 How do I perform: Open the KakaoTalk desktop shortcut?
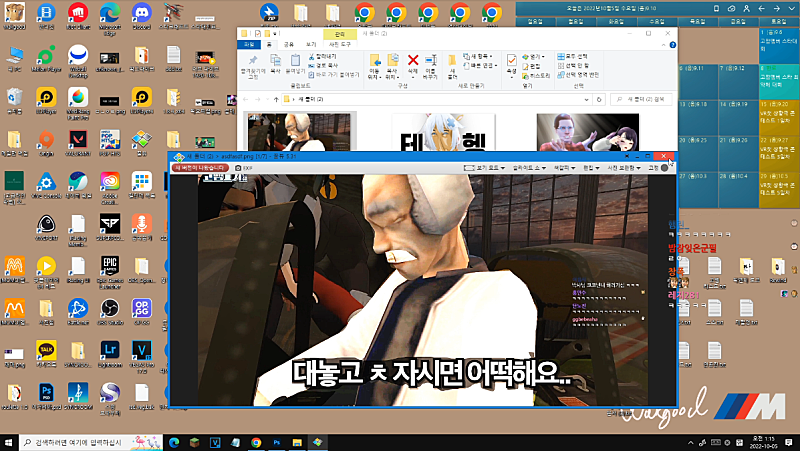tap(46, 354)
